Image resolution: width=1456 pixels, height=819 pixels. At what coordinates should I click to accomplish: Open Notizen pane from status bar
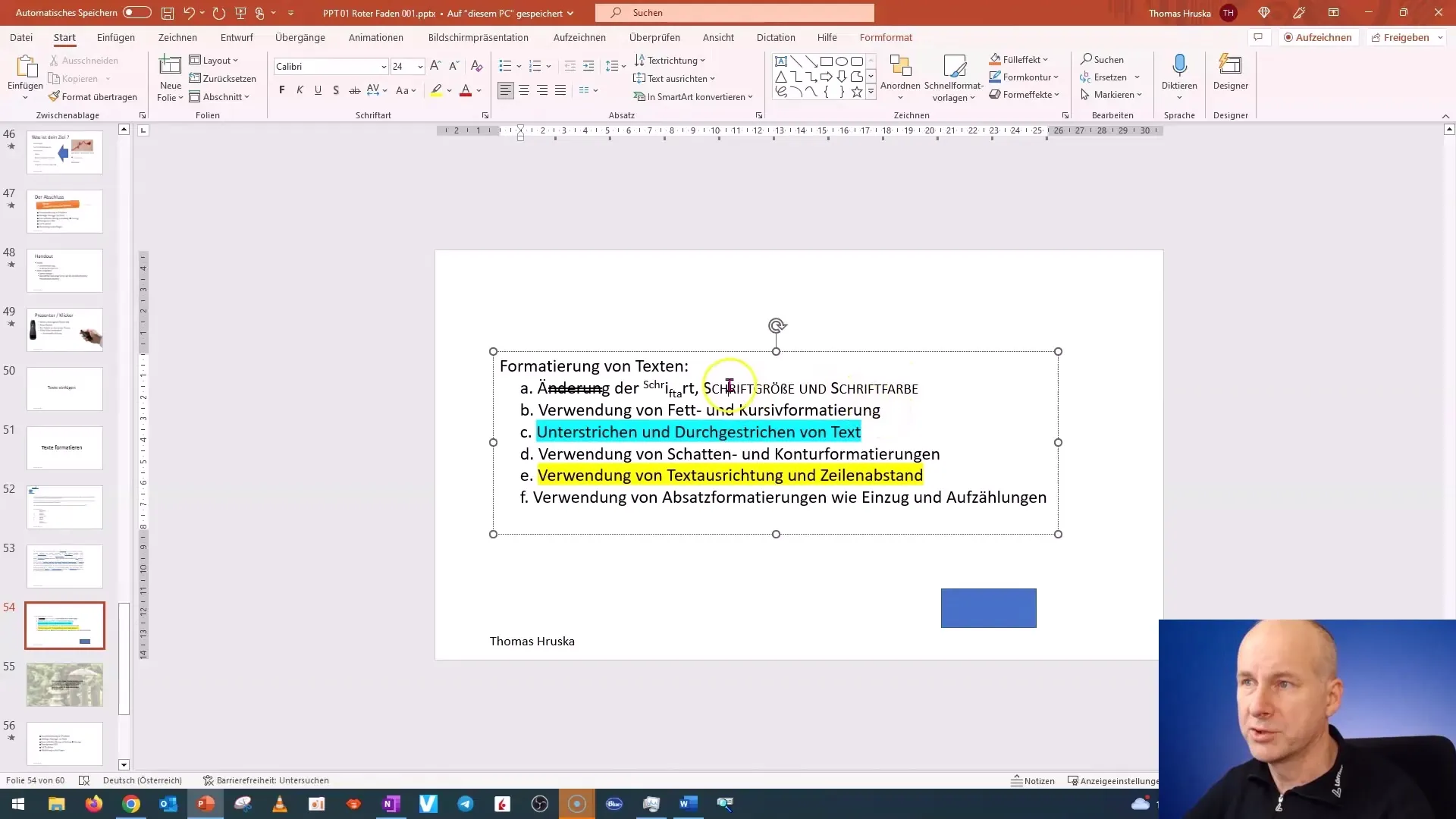click(1033, 780)
